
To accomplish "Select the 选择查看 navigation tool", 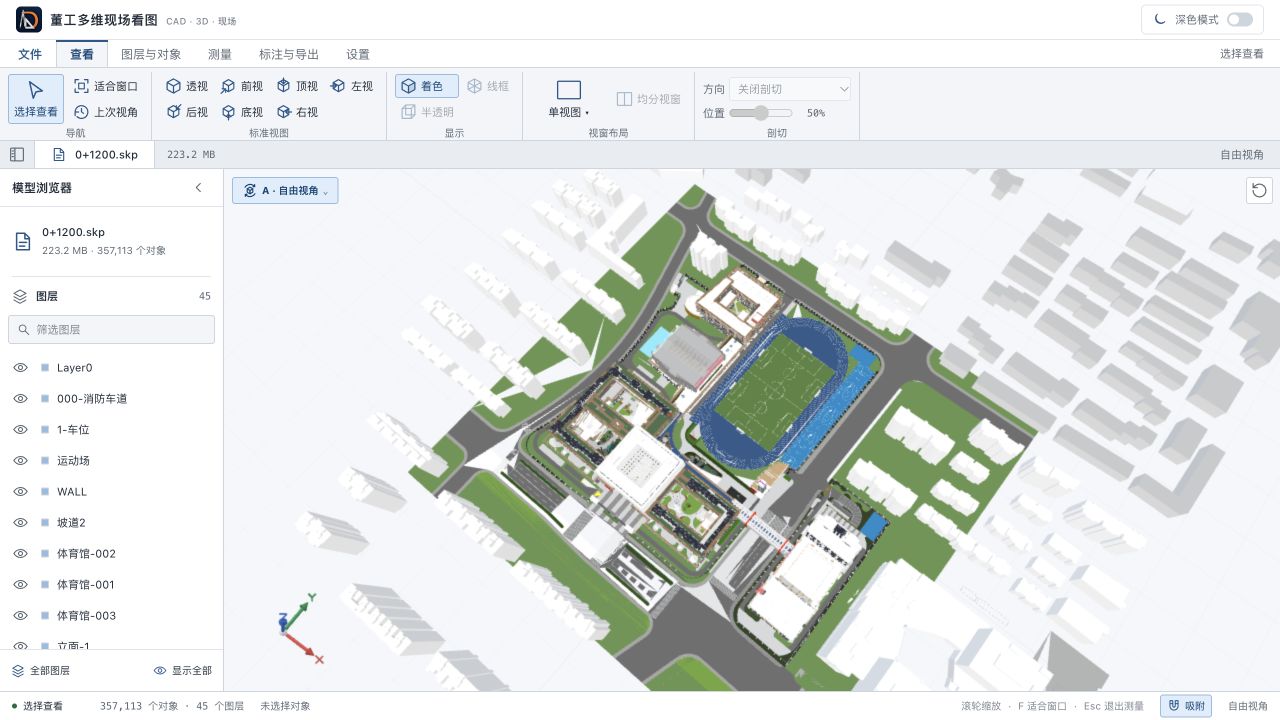I will [x=36, y=99].
